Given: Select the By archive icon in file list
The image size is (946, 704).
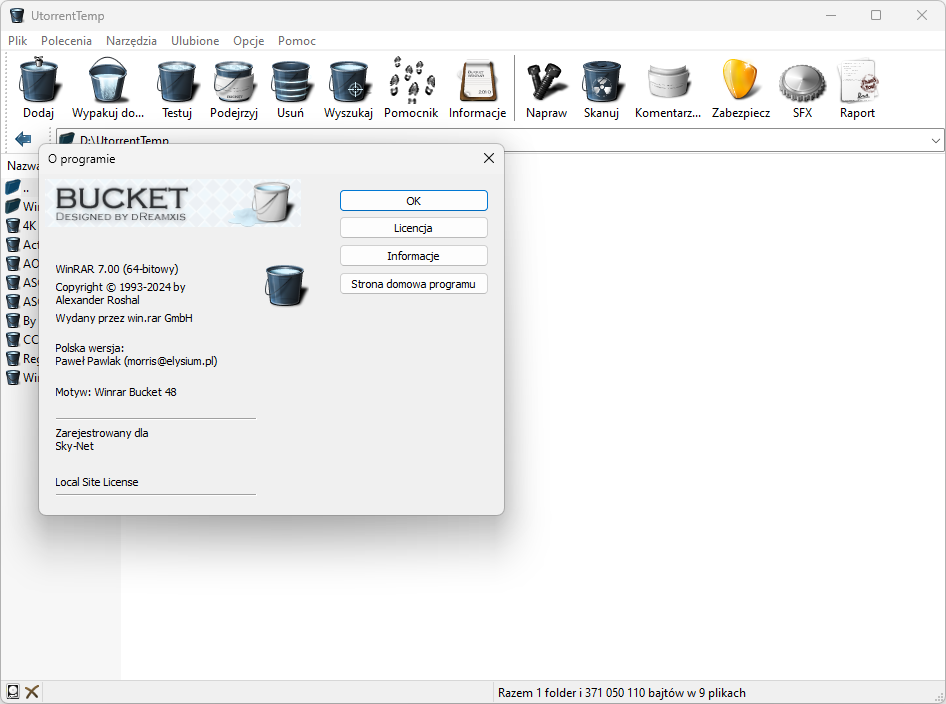Looking at the screenshot, I should [13, 320].
